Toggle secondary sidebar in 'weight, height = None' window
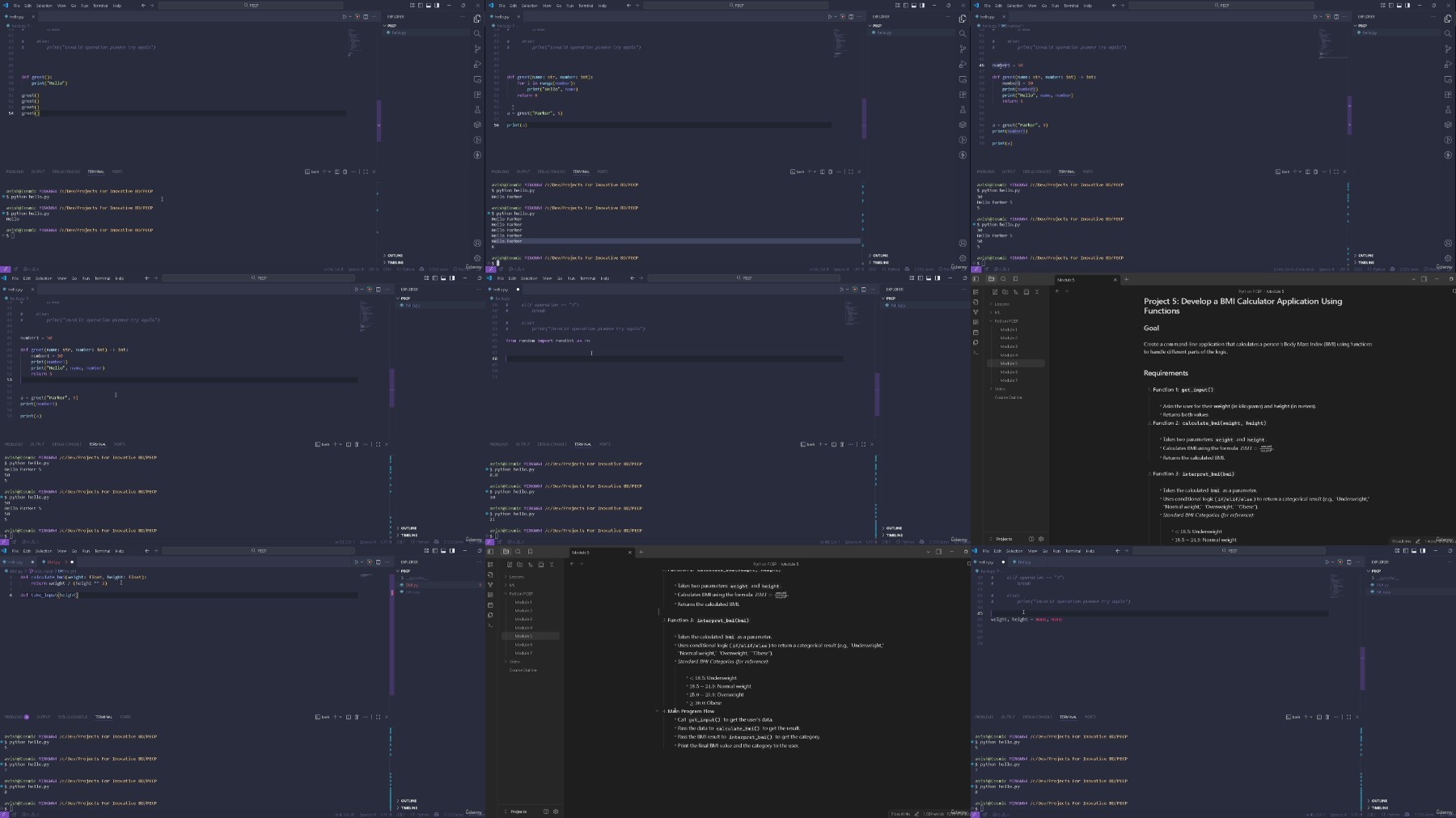 coord(1423,551)
